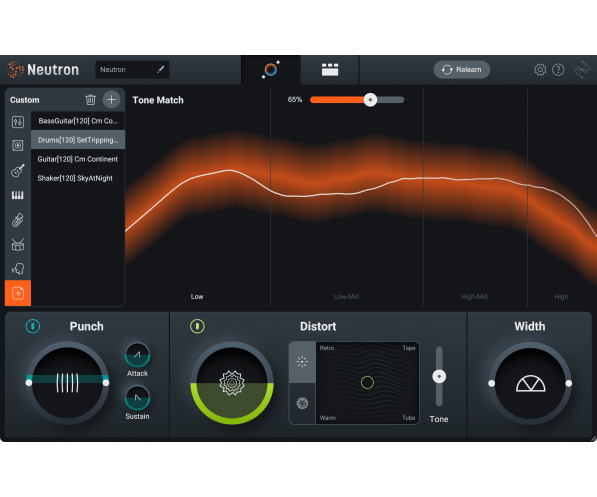Select Drums[120] SetTripping target
597x497 pixels.
78,140
